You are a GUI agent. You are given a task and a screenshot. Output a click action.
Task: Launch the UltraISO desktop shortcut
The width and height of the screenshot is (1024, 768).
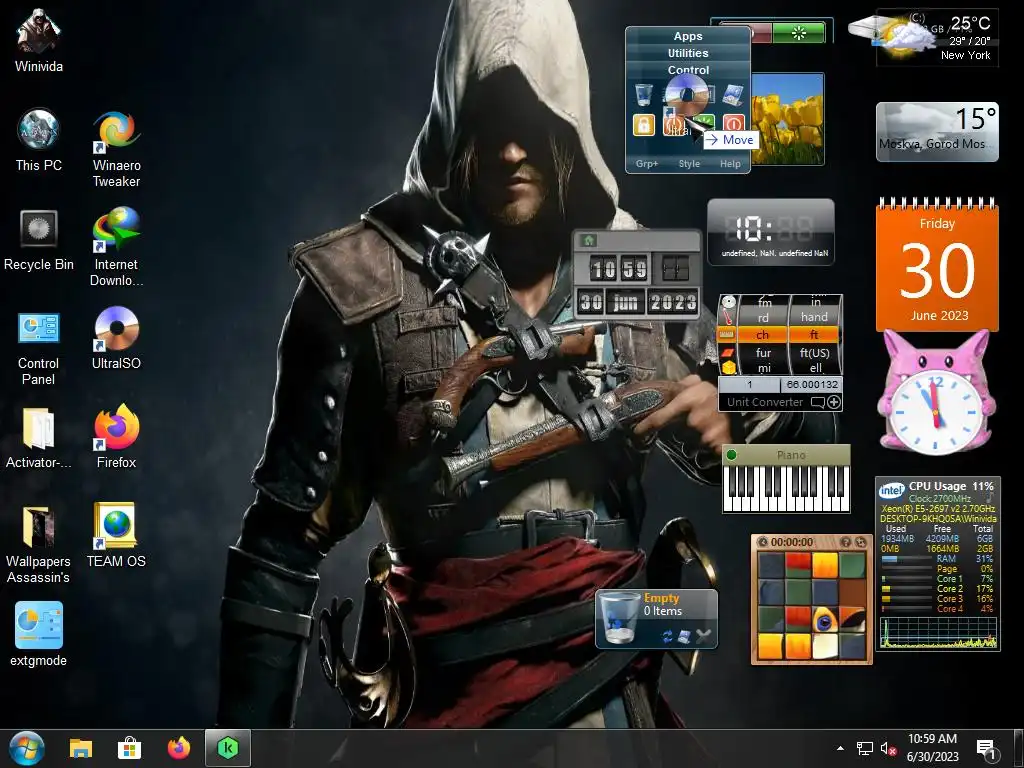pyautogui.click(x=116, y=338)
